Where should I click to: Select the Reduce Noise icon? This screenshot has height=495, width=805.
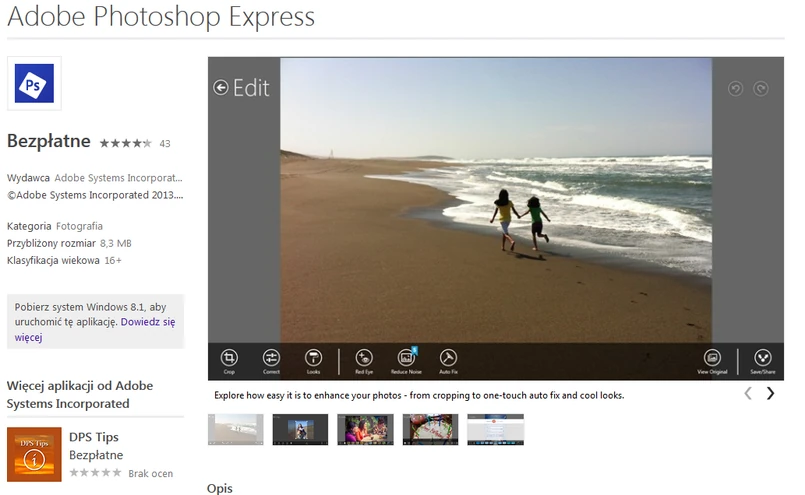tap(406, 357)
